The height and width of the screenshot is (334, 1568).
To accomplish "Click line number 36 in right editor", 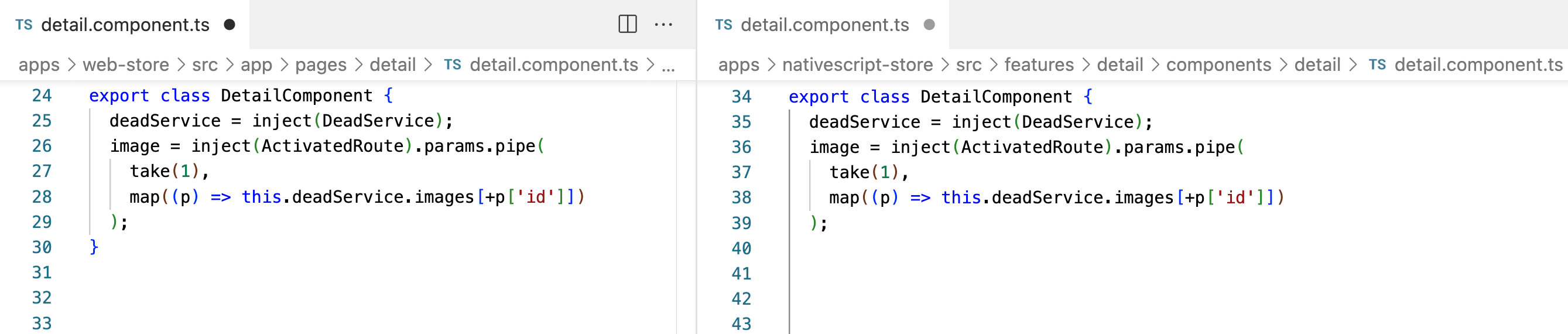I will click(x=741, y=148).
